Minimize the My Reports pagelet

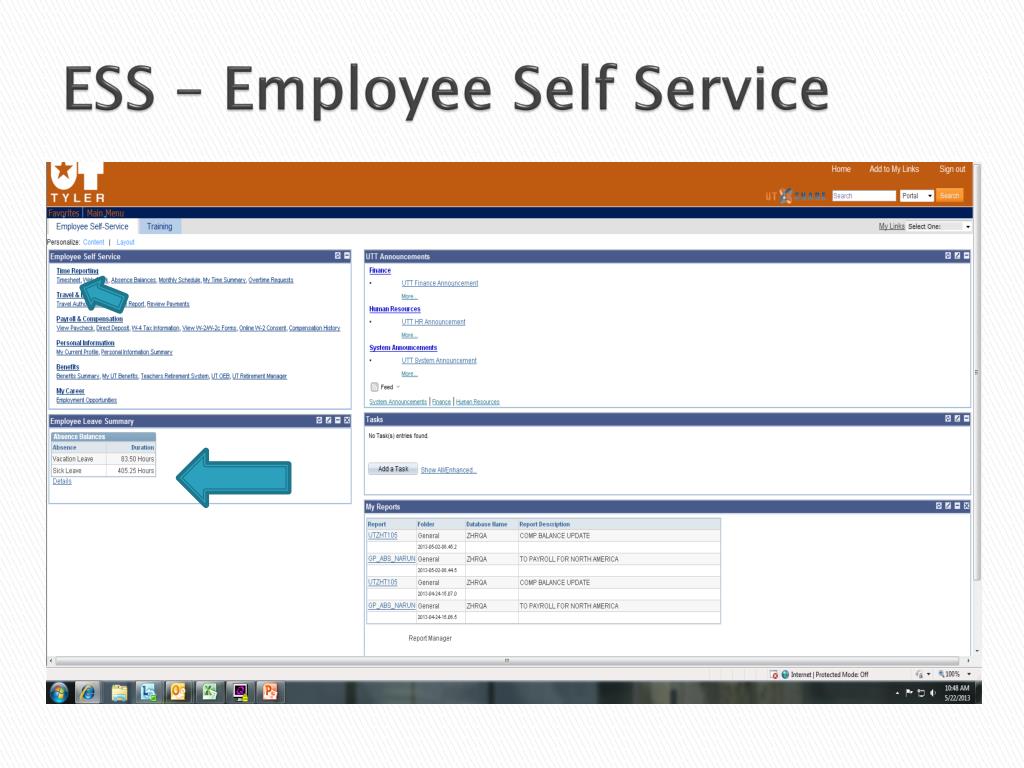pos(957,506)
